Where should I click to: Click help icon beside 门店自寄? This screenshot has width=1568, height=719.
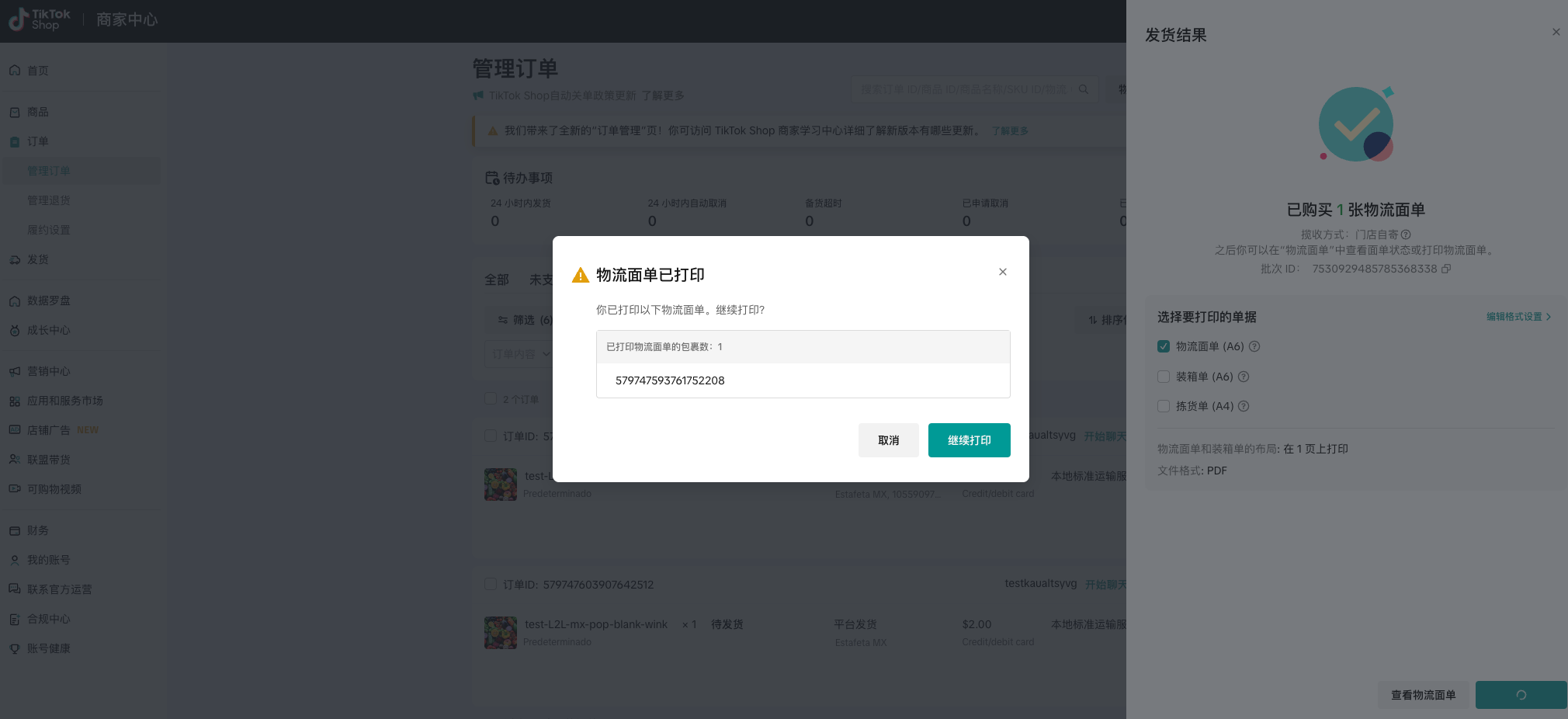click(x=1406, y=234)
